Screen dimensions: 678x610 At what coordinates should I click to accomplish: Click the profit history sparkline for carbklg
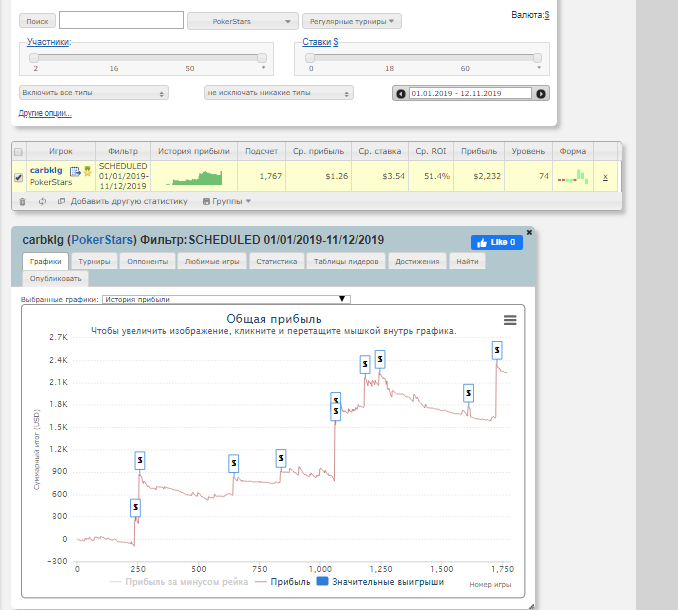(194, 178)
